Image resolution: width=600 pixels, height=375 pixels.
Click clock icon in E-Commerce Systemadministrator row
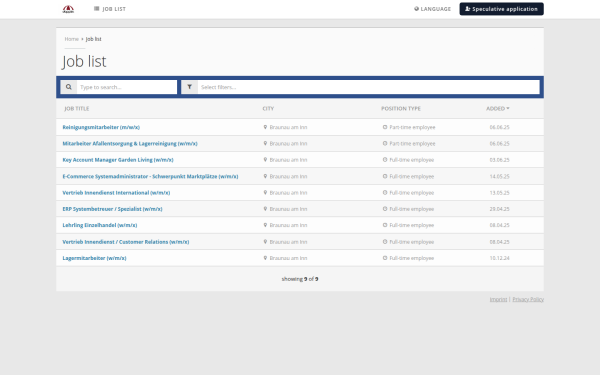tap(385, 176)
